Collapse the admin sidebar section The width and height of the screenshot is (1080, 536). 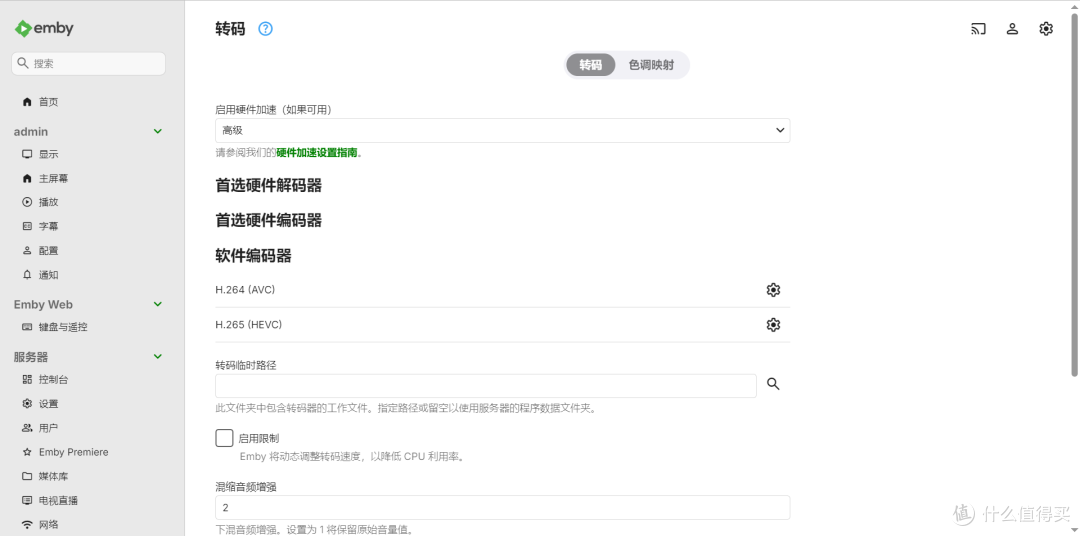158,131
